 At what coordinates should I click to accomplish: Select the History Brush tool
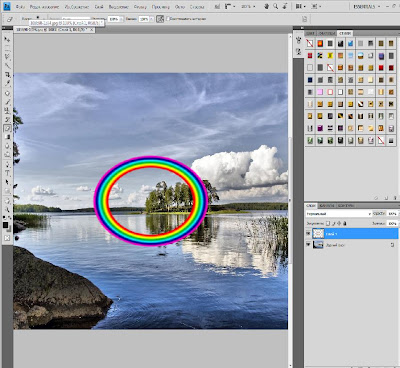click(x=7, y=120)
